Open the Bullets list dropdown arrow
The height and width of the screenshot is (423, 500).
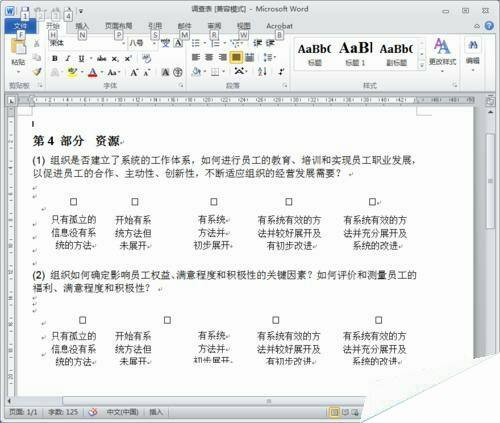(x=204, y=43)
